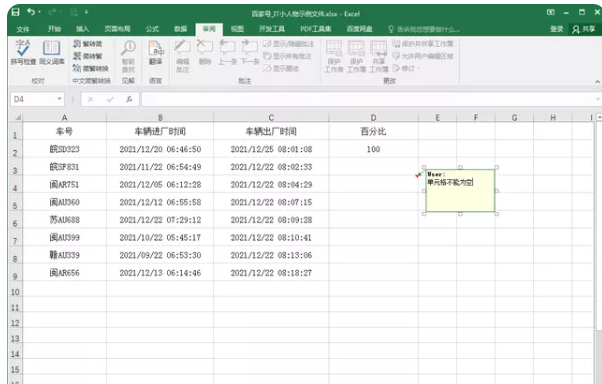The height and width of the screenshot is (384, 602).
Task: Toggle 显示墨迹 show ink
Action: pyautogui.click(x=281, y=68)
